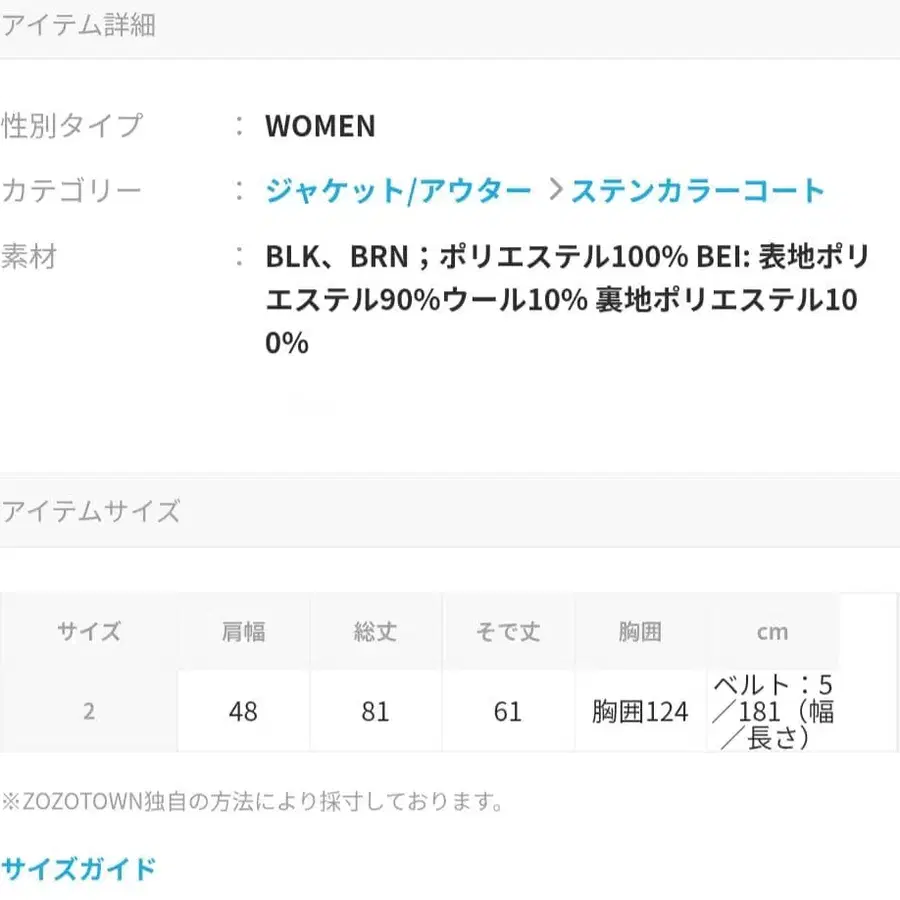Select the そで丈 sleeve length header

click(508, 631)
